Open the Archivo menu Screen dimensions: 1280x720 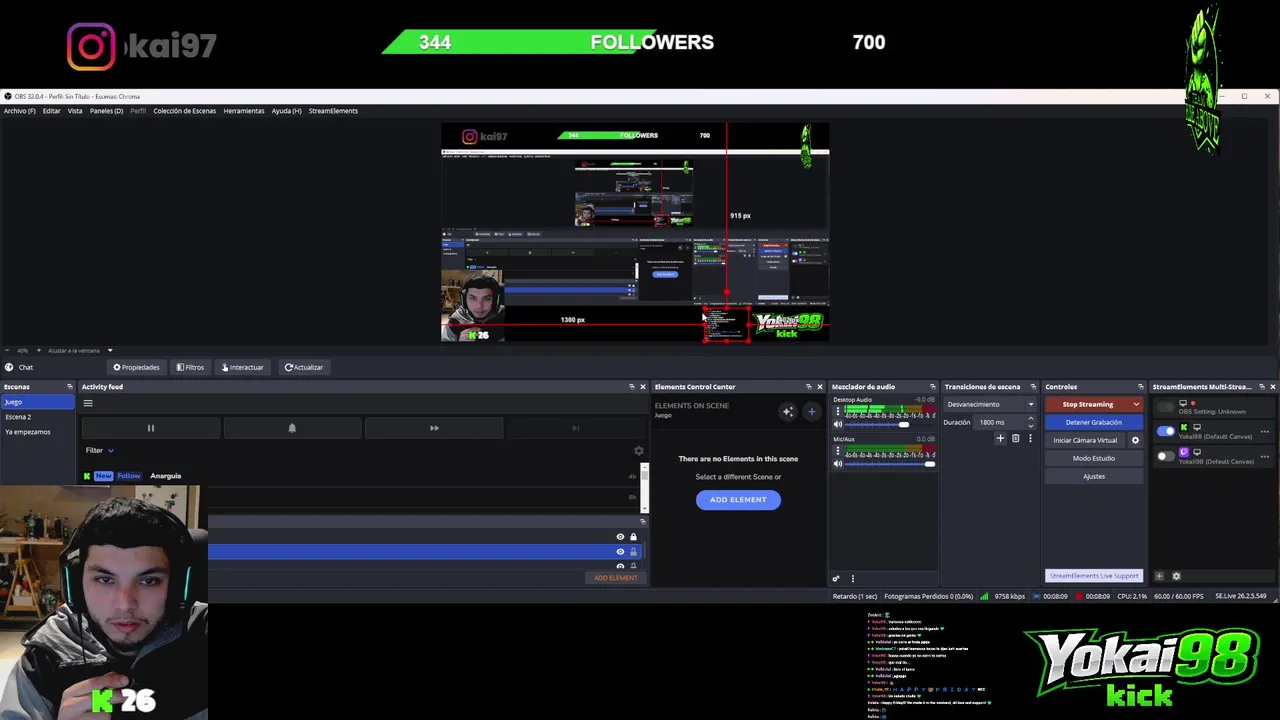pos(19,111)
